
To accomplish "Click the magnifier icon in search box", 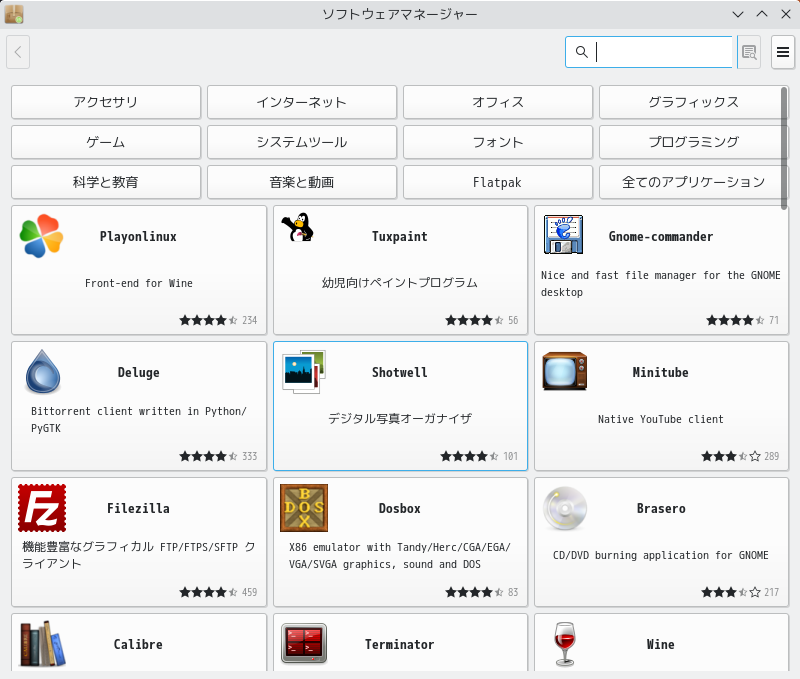I will tap(582, 52).
